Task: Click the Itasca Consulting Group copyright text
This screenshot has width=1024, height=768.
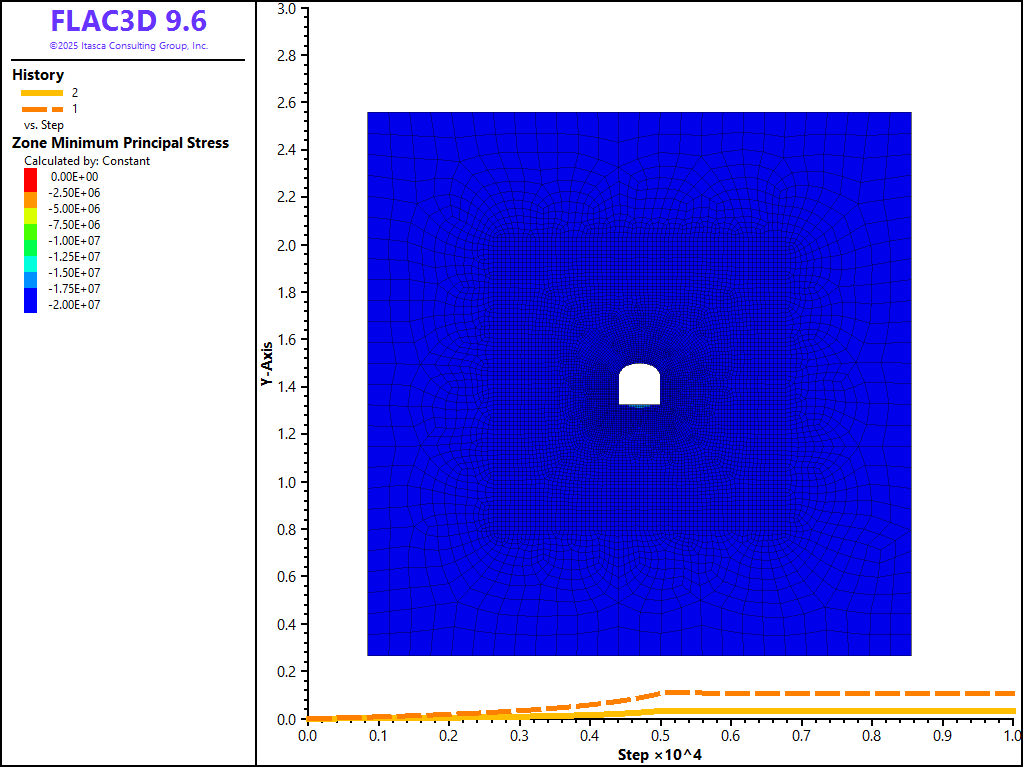Action: 129,46
